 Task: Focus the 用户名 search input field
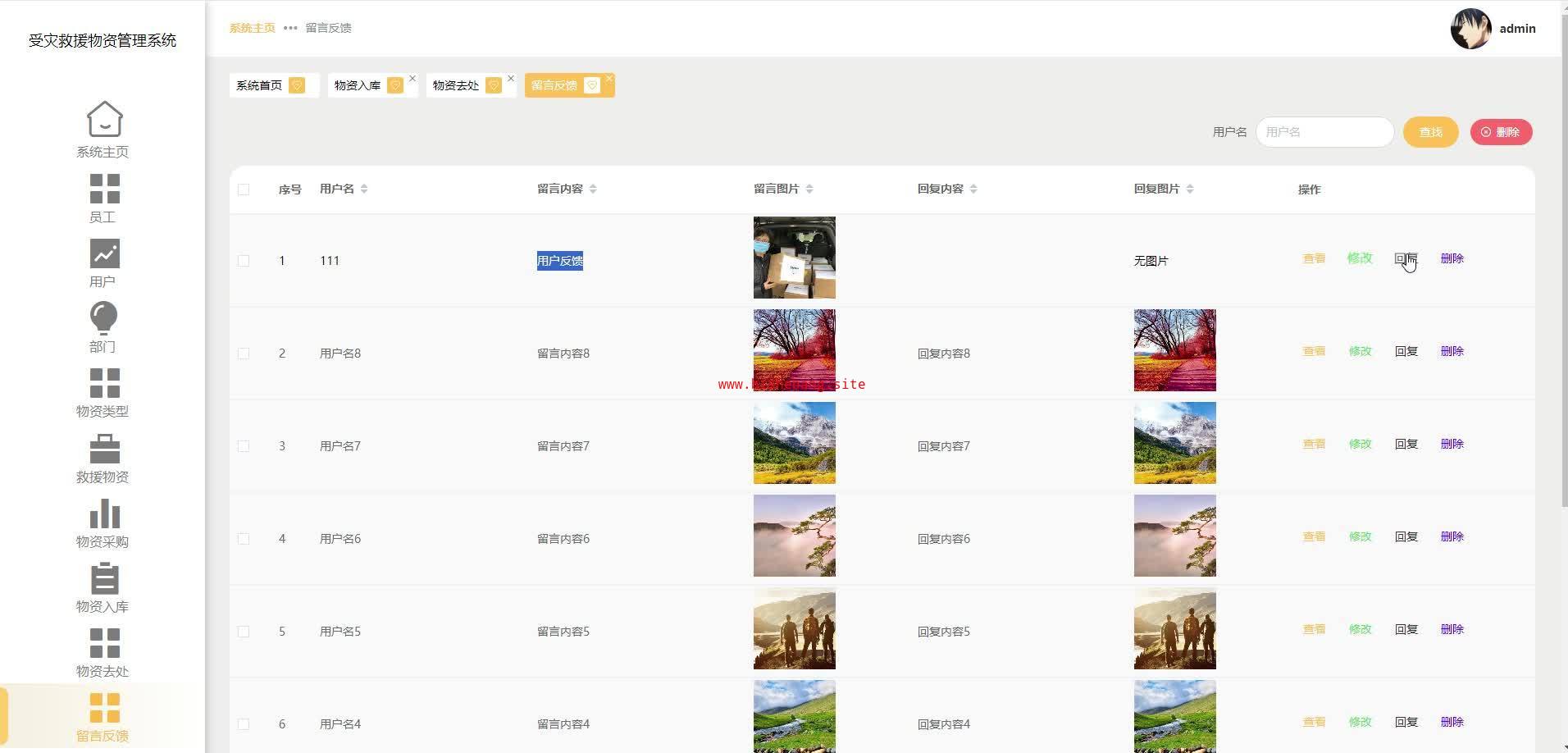pos(1324,132)
